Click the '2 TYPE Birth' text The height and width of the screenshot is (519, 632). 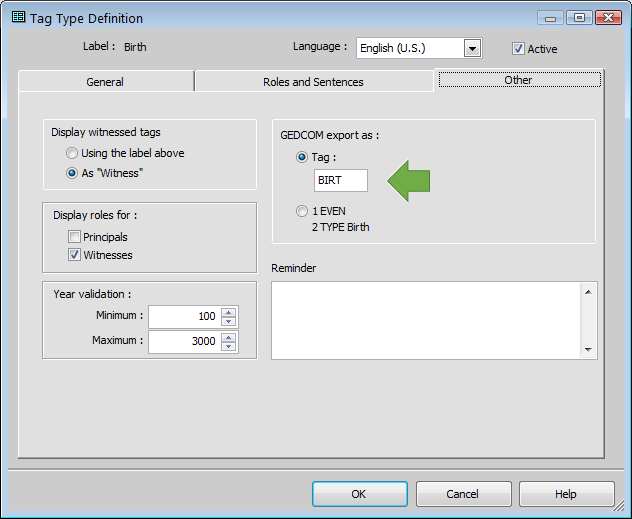341,227
